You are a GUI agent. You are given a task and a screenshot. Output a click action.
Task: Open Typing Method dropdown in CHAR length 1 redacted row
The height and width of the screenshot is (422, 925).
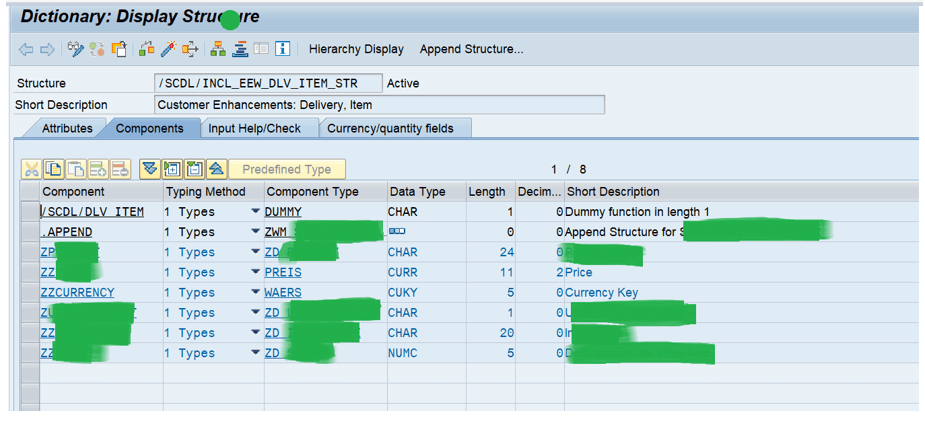(255, 312)
